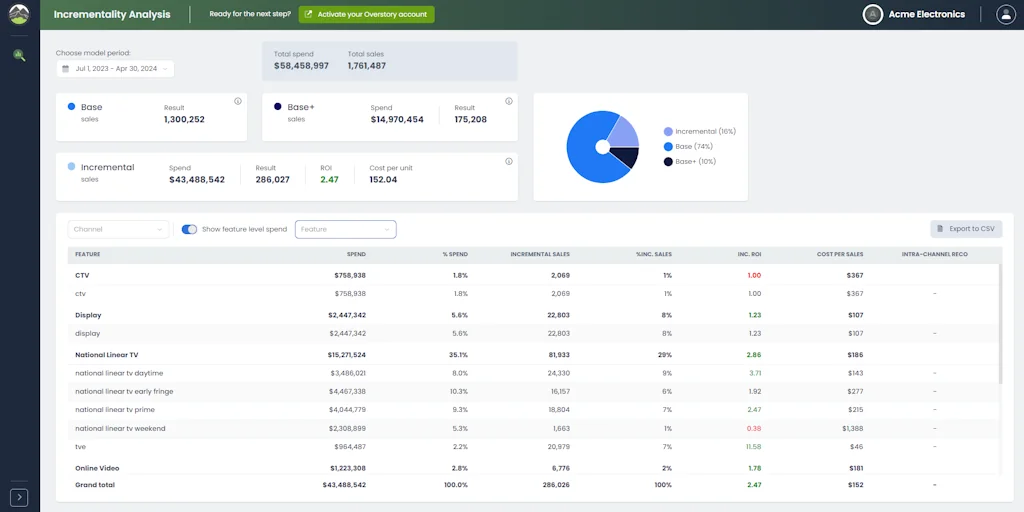
Task: Open the Feature filter dropdown
Action: point(345,229)
